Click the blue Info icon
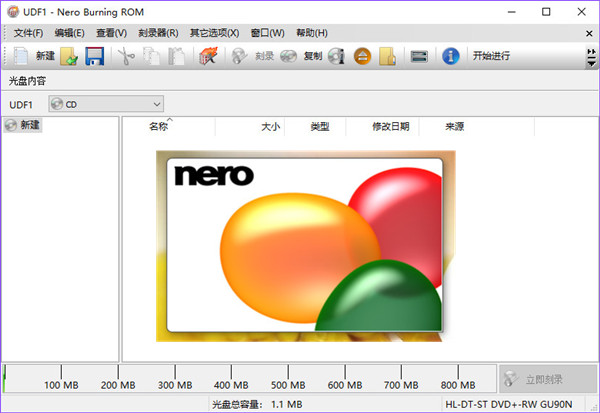 coord(450,56)
